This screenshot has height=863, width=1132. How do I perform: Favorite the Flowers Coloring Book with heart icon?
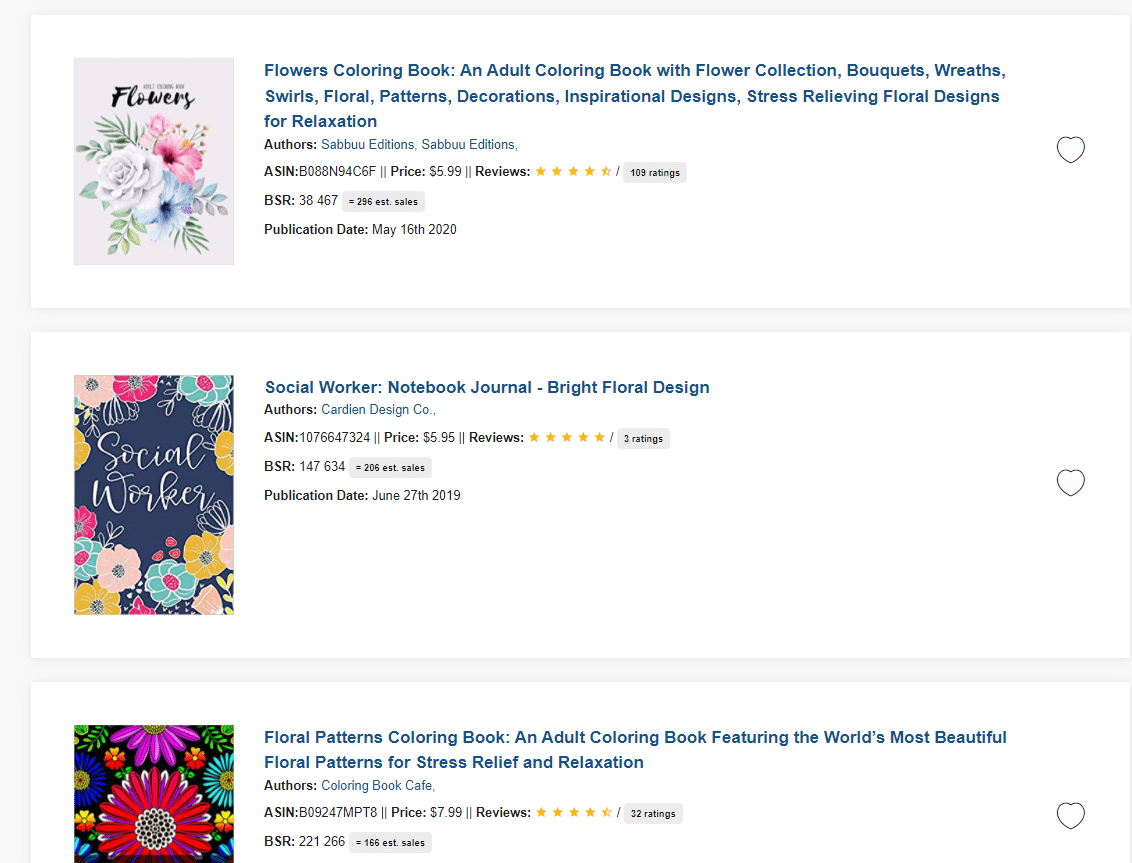point(1071,149)
